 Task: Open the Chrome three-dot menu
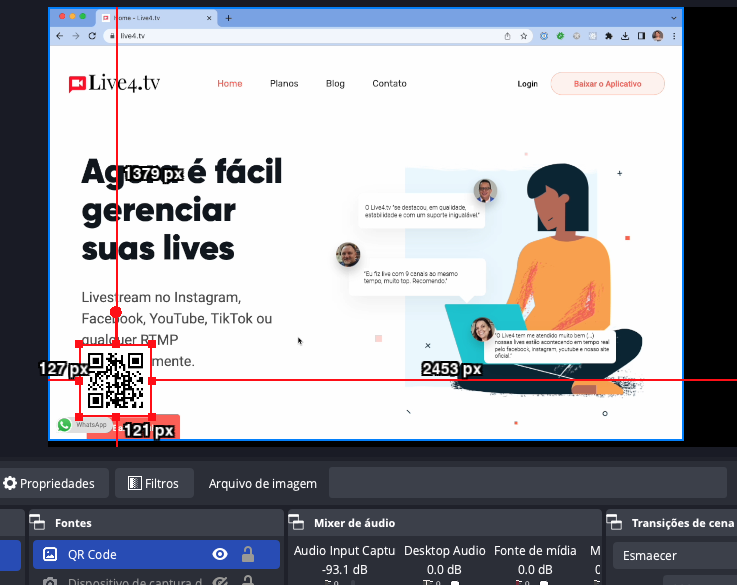pyautogui.click(x=674, y=36)
